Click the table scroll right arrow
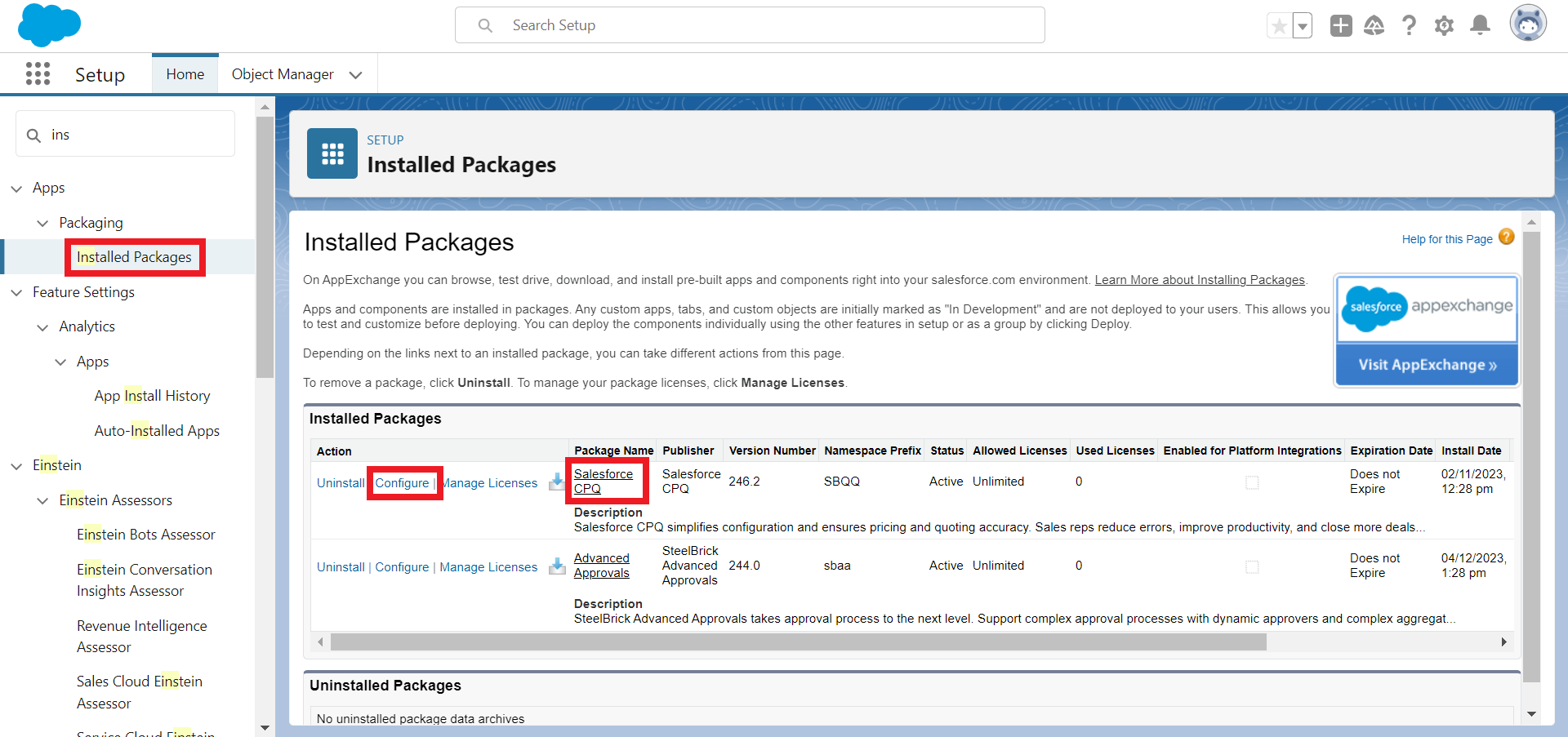Image resolution: width=1568 pixels, height=737 pixels. pos(1503,642)
